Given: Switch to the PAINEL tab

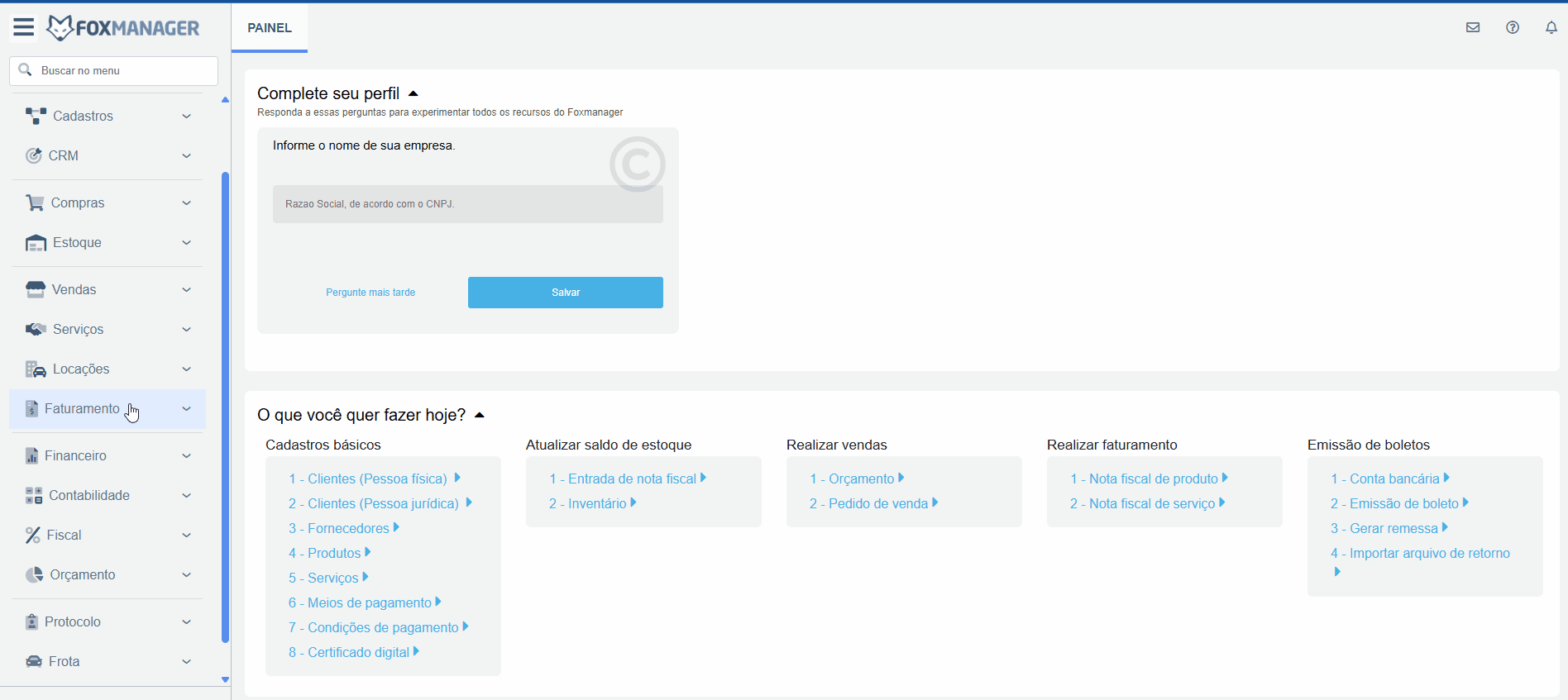Looking at the screenshot, I should 270,28.
